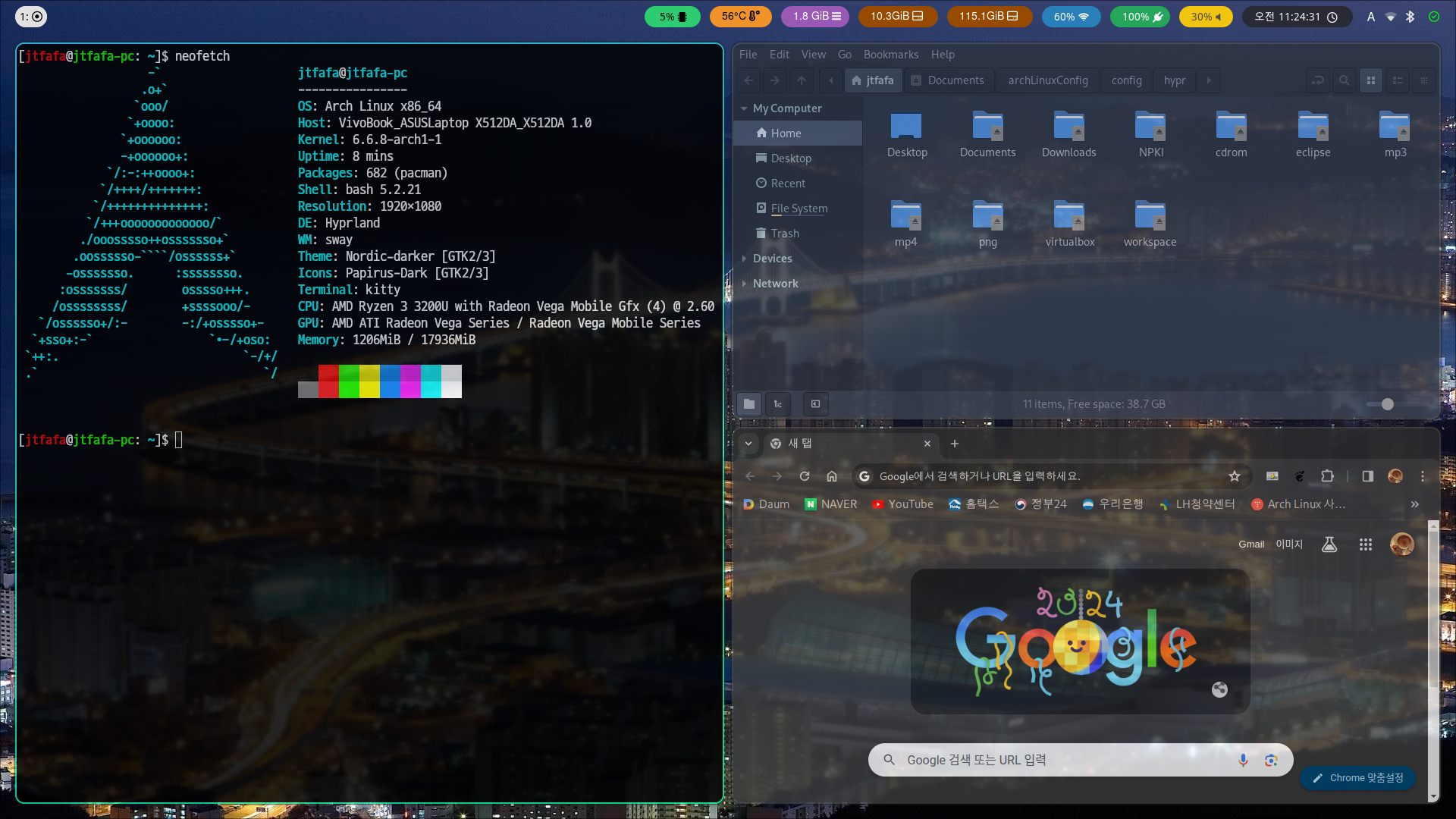This screenshot has height=819, width=1456.
Task: Open the Bookmarks menu
Action: pyautogui.click(x=890, y=55)
